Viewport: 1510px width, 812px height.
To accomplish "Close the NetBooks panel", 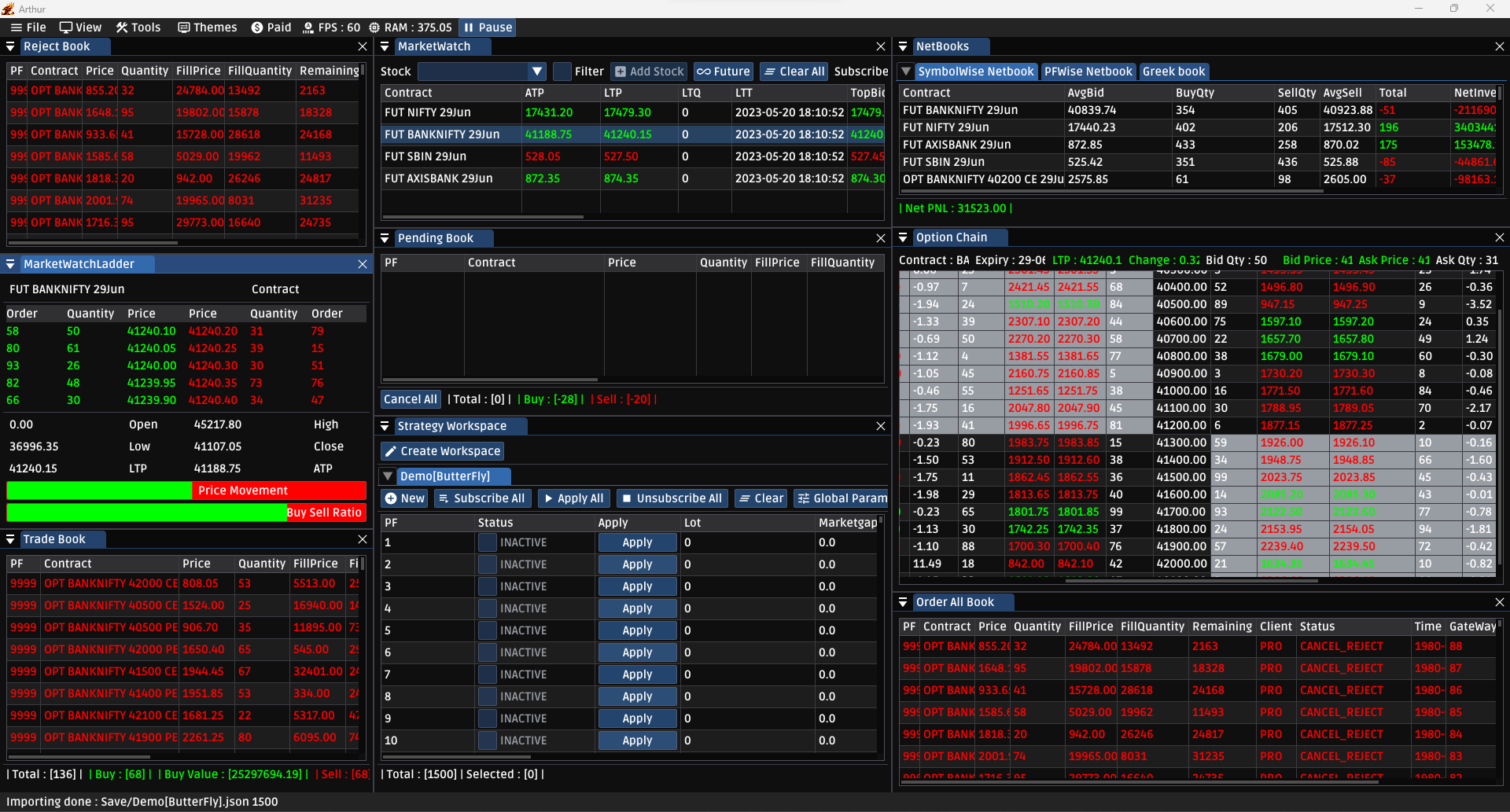I will click(x=1499, y=47).
